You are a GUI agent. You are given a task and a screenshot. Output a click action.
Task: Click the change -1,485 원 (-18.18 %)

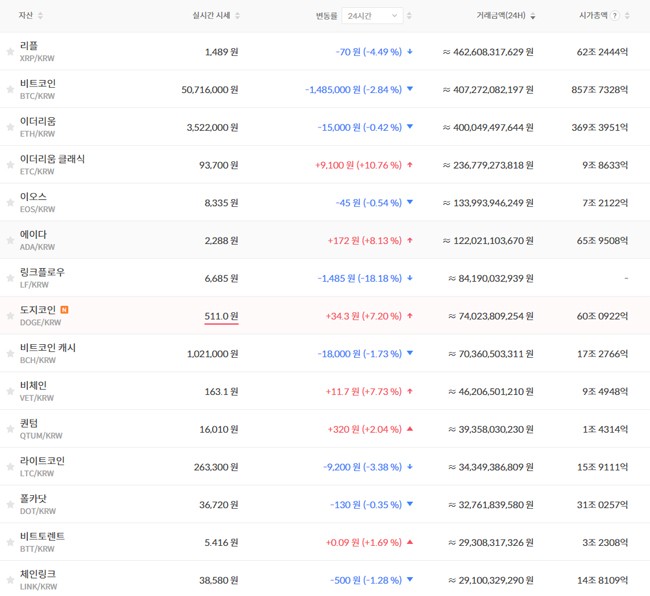[360, 278]
